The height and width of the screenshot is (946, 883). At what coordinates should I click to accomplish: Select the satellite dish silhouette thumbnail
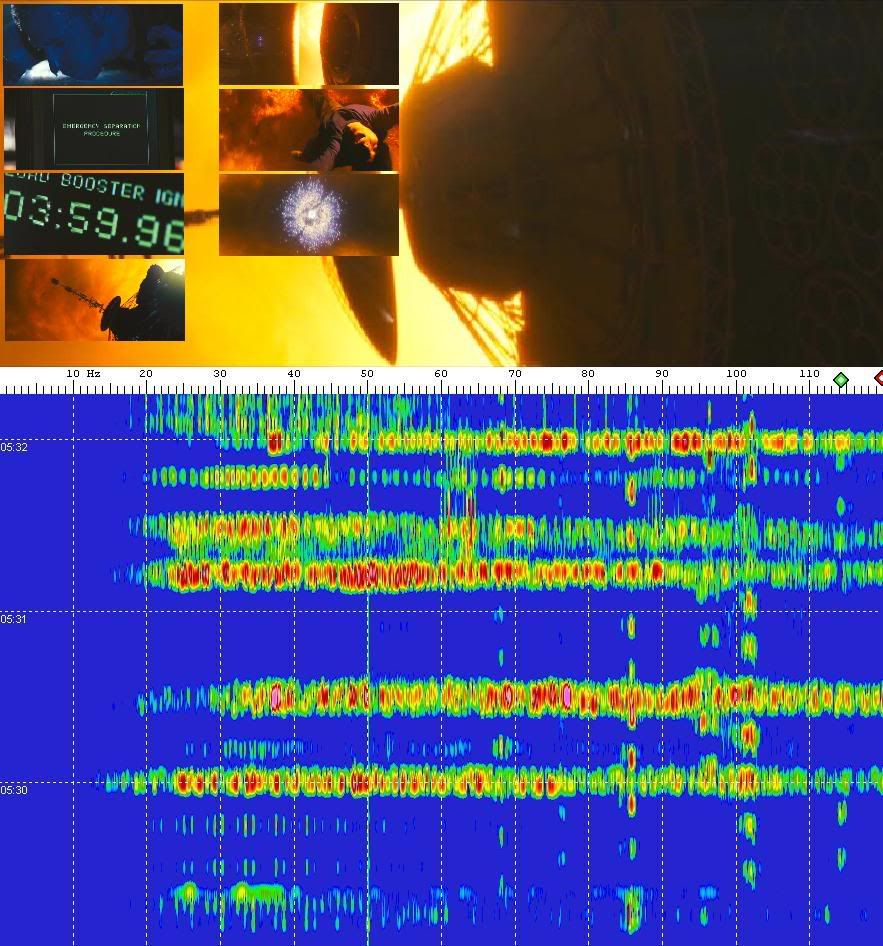(x=95, y=299)
